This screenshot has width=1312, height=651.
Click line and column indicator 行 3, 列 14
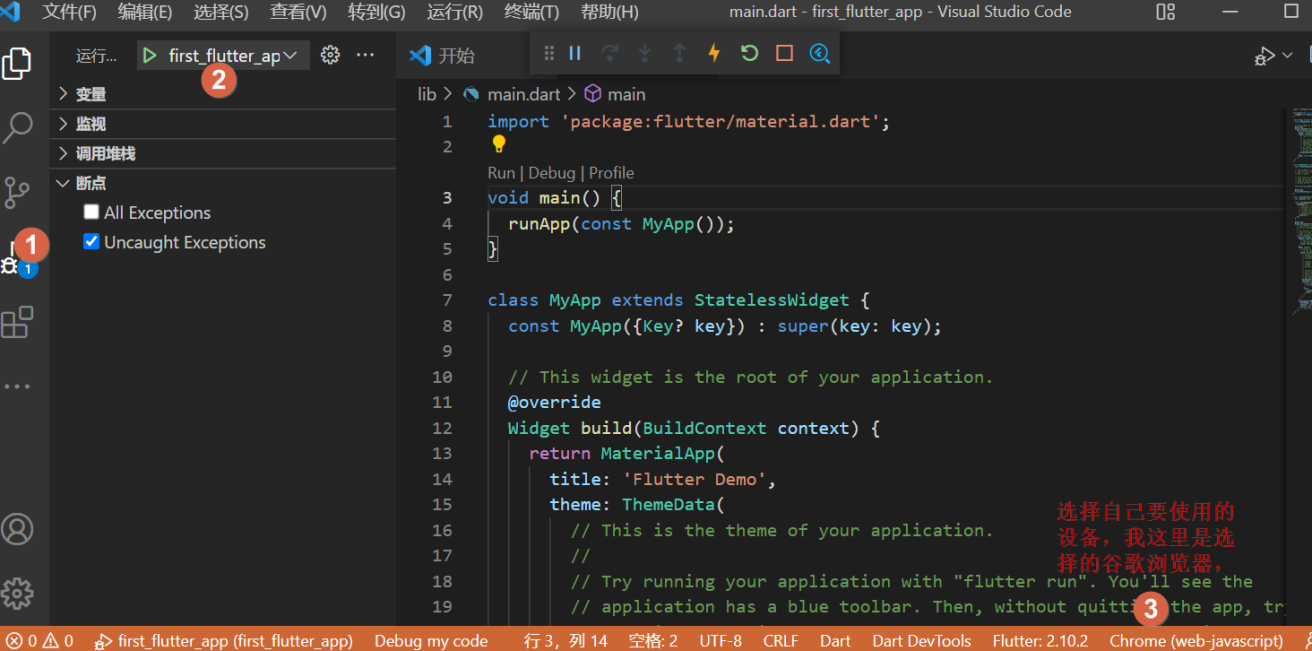click(x=565, y=641)
